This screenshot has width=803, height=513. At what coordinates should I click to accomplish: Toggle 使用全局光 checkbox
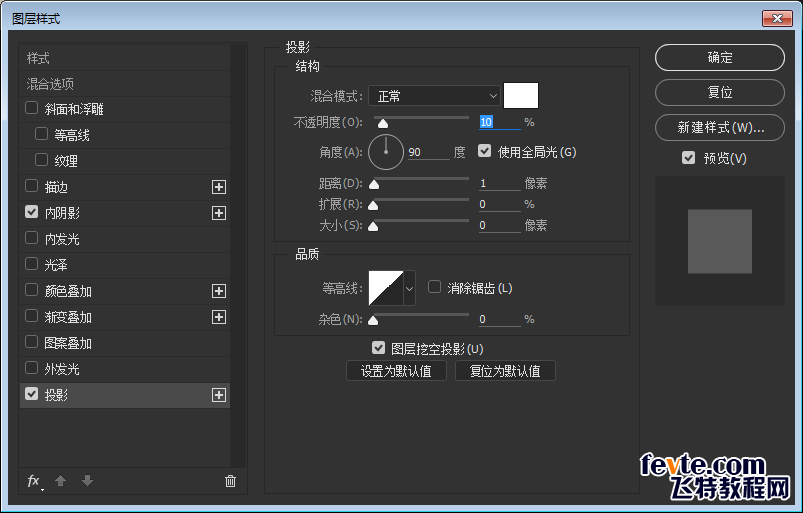coord(484,151)
